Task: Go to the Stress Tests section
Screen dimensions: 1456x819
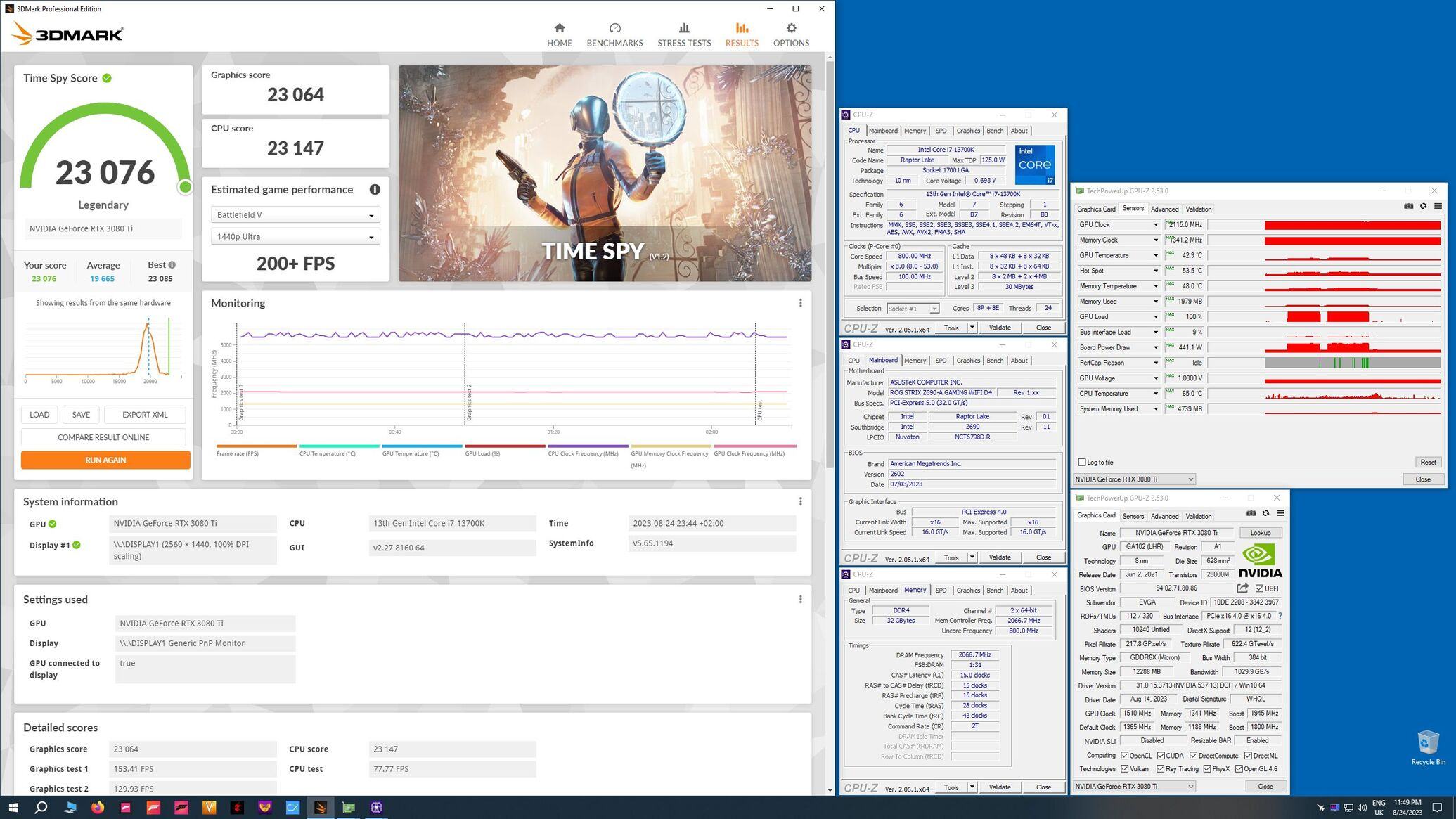Action: point(683,34)
